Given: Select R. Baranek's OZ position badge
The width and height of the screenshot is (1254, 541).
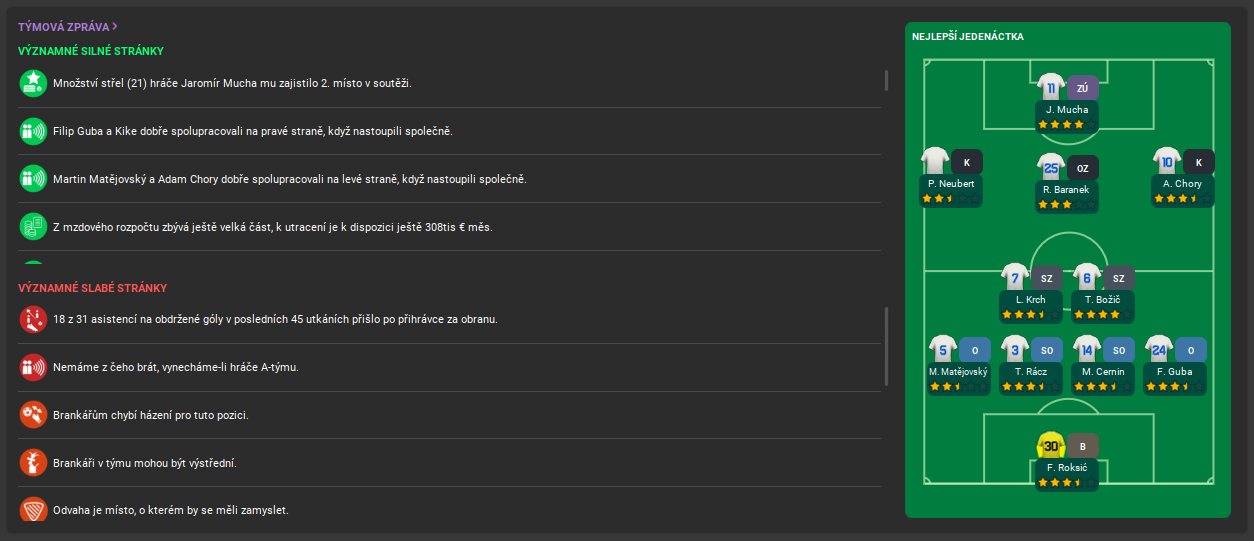Looking at the screenshot, I should [x=1083, y=167].
